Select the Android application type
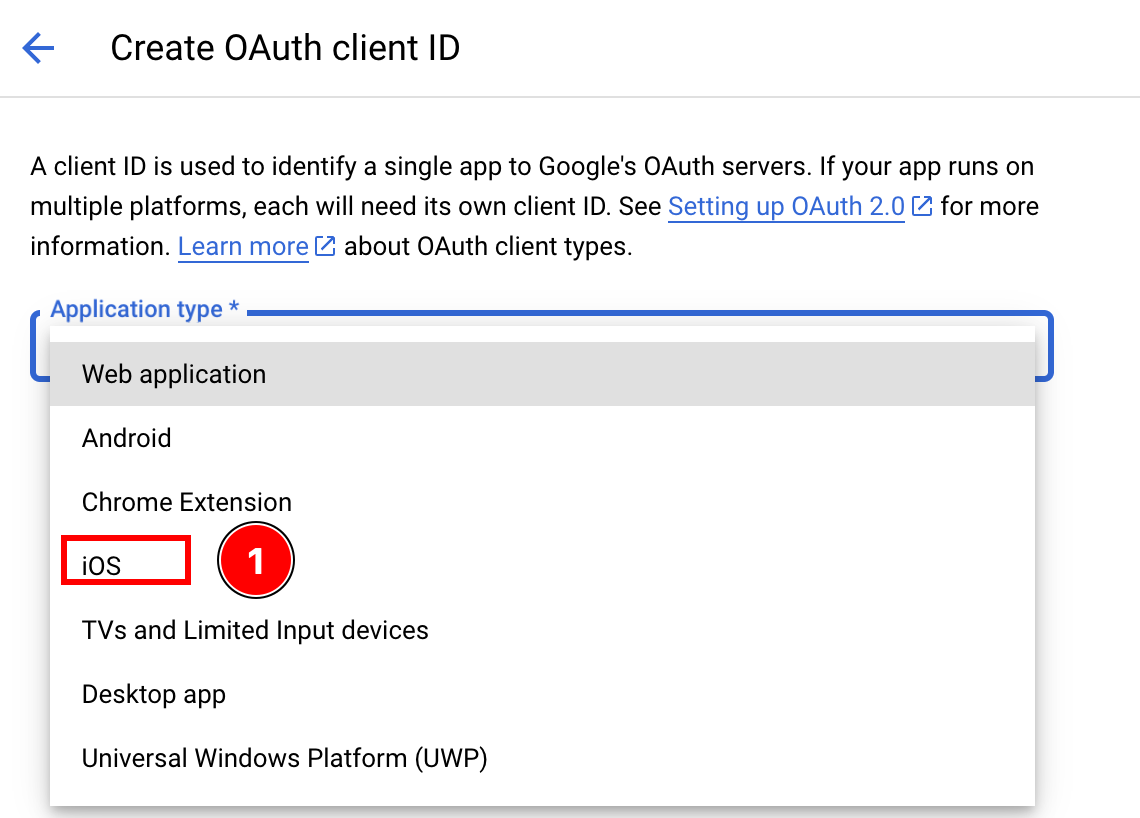 [126, 438]
